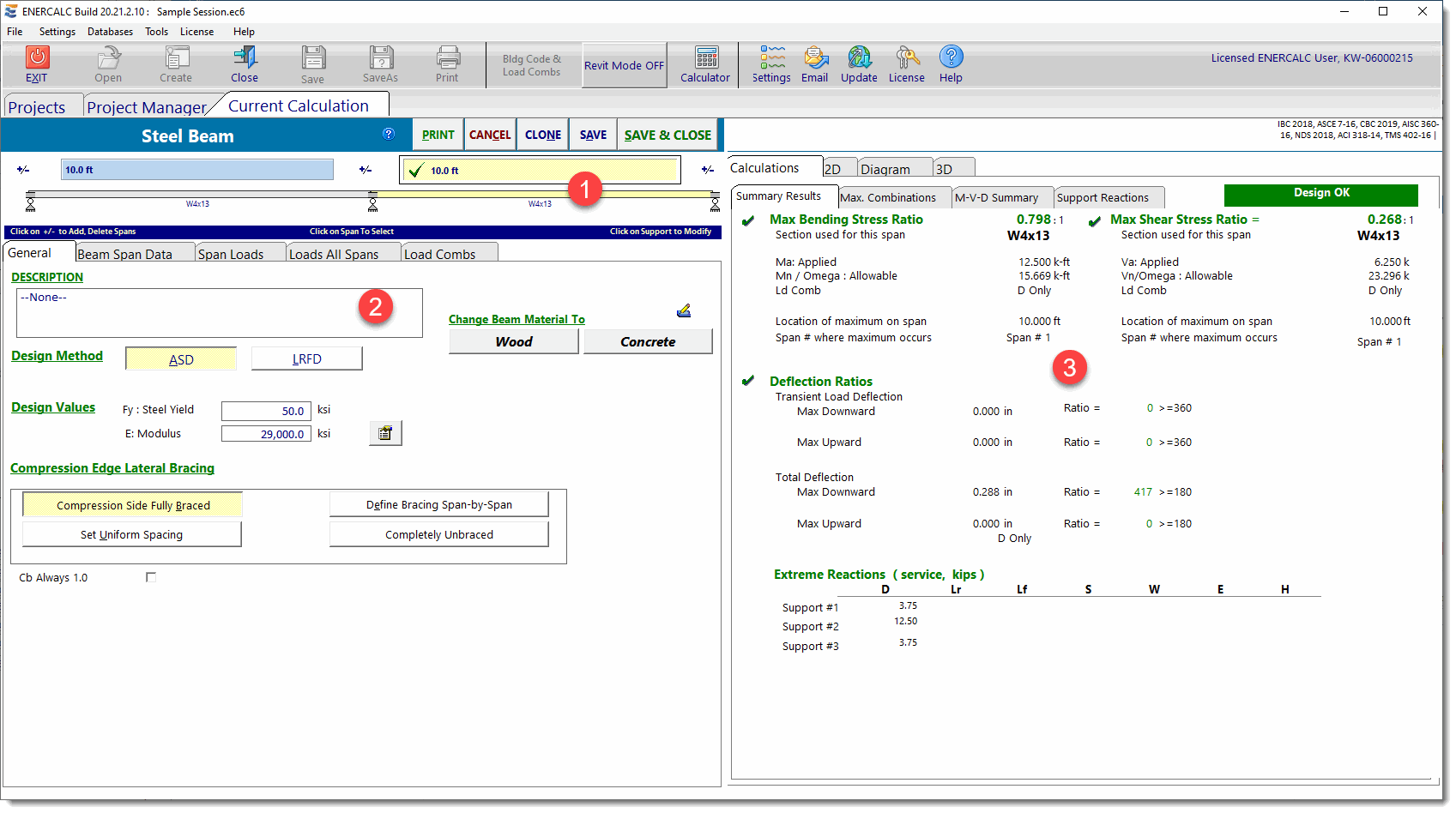Click the +/- control between the two spans
The width and height of the screenshot is (1456, 813).
tap(366, 170)
